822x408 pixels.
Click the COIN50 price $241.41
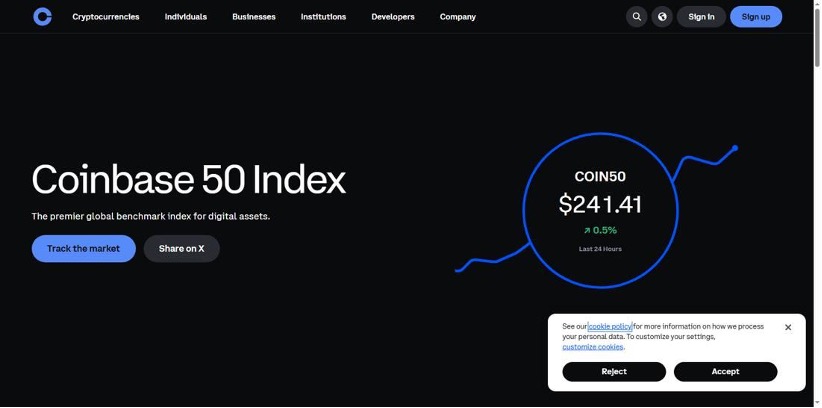[x=600, y=204]
